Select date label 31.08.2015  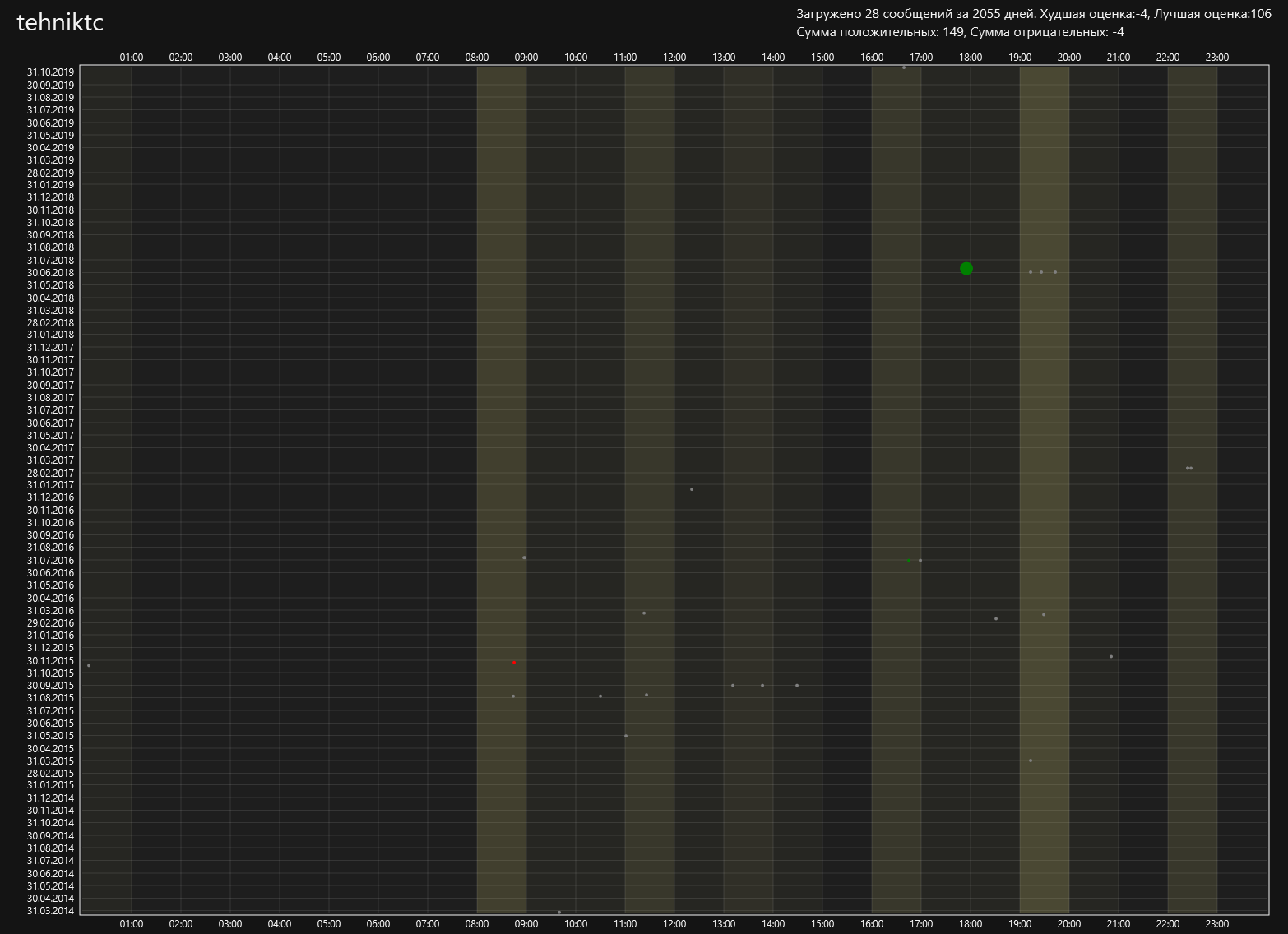pyautogui.click(x=50, y=698)
